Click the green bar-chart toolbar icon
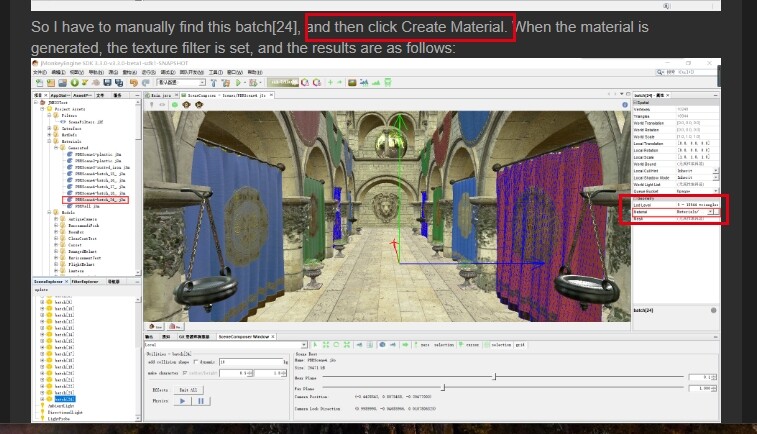The image size is (757, 434). click(376, 83)
